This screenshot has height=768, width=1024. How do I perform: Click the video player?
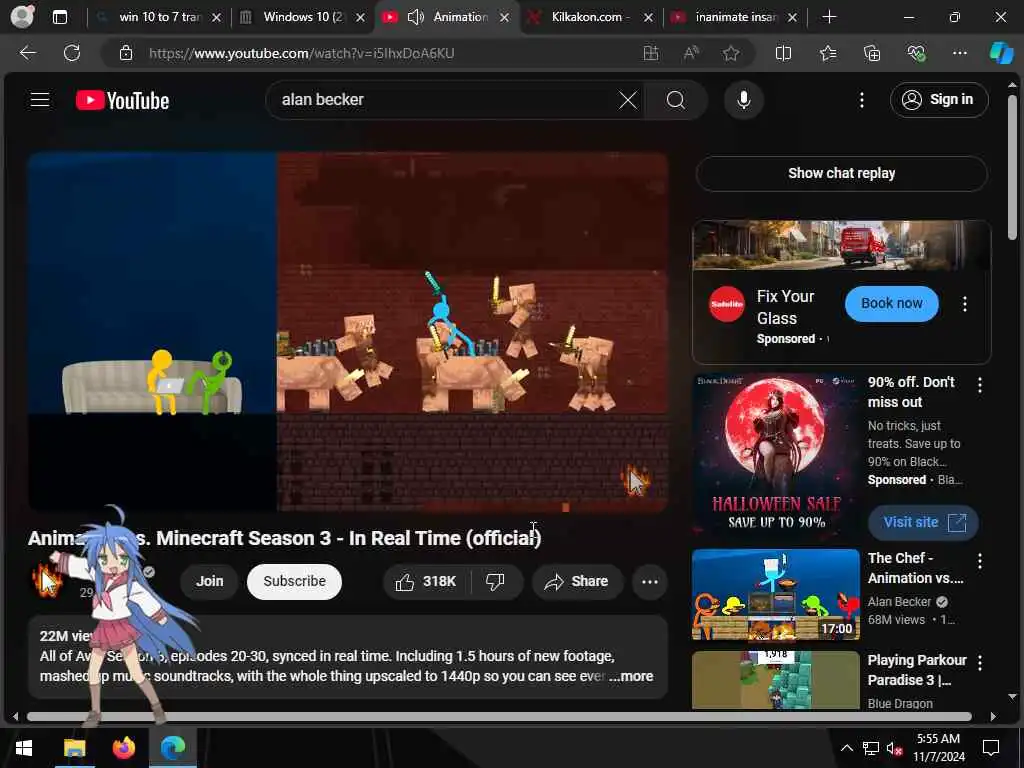click(348, 332)
